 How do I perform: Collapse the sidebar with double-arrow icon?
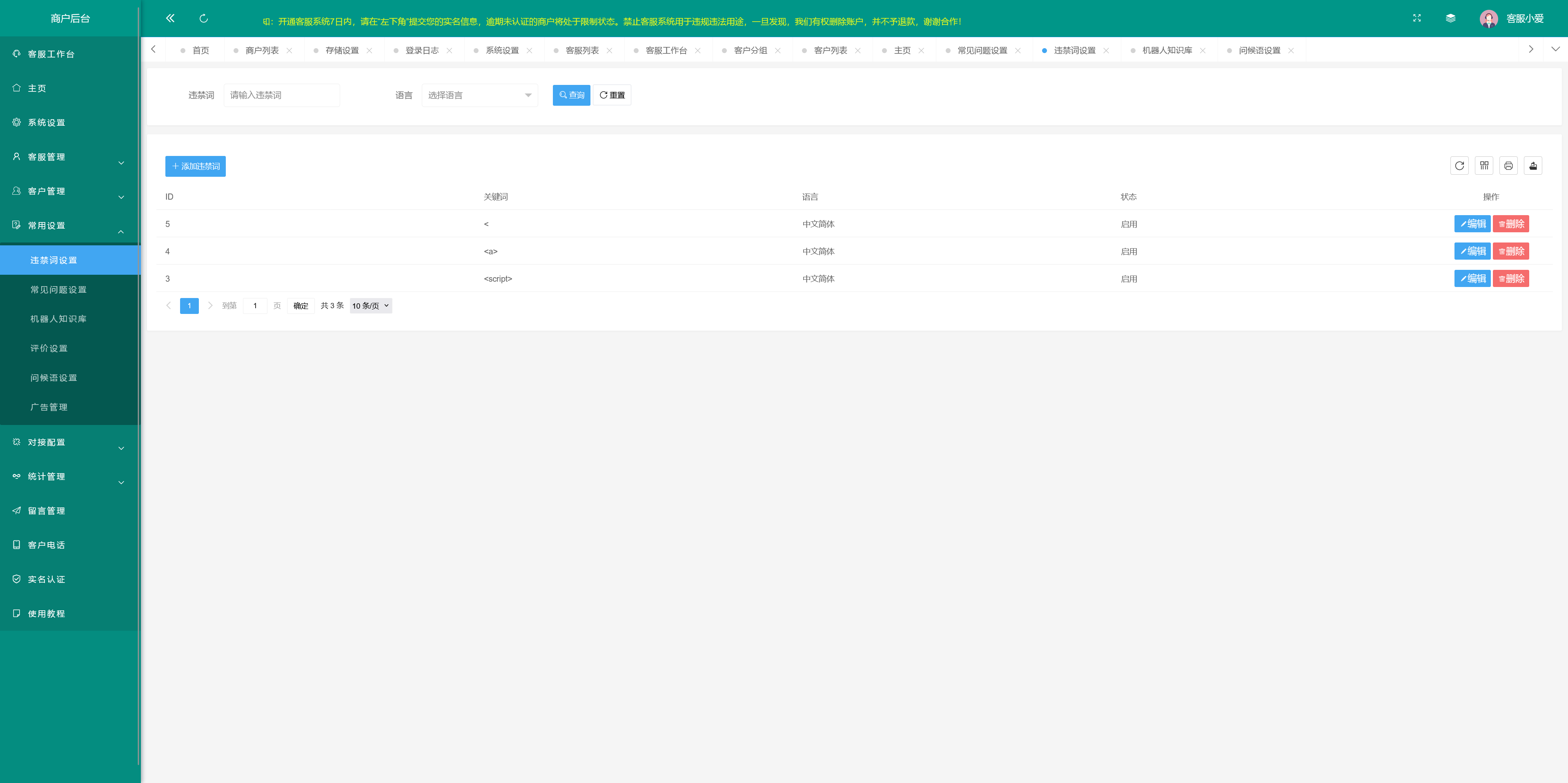click(x=170, y=18)
